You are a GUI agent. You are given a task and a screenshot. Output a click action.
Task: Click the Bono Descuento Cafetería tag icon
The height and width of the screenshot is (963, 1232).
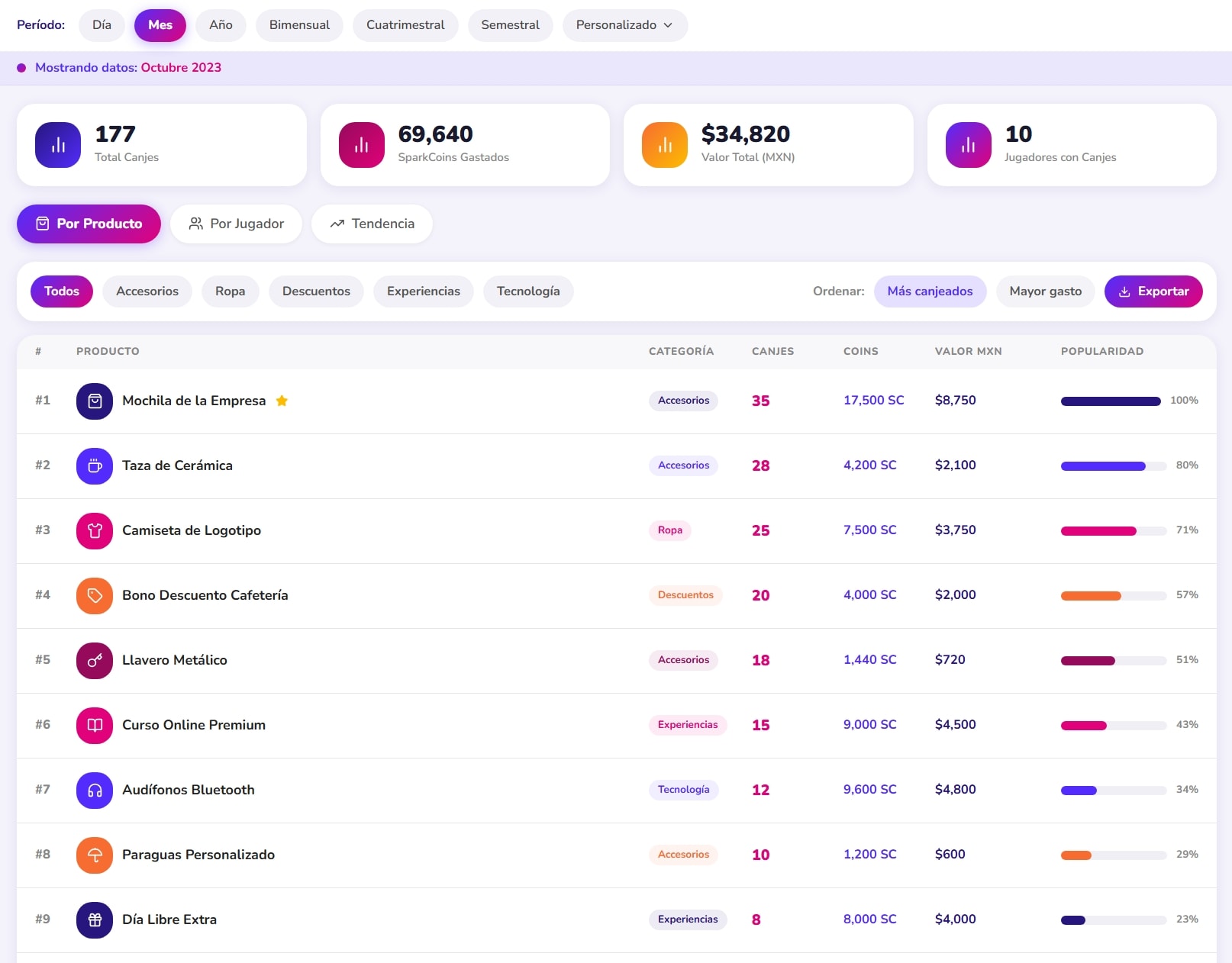click(x=95, y=596)
